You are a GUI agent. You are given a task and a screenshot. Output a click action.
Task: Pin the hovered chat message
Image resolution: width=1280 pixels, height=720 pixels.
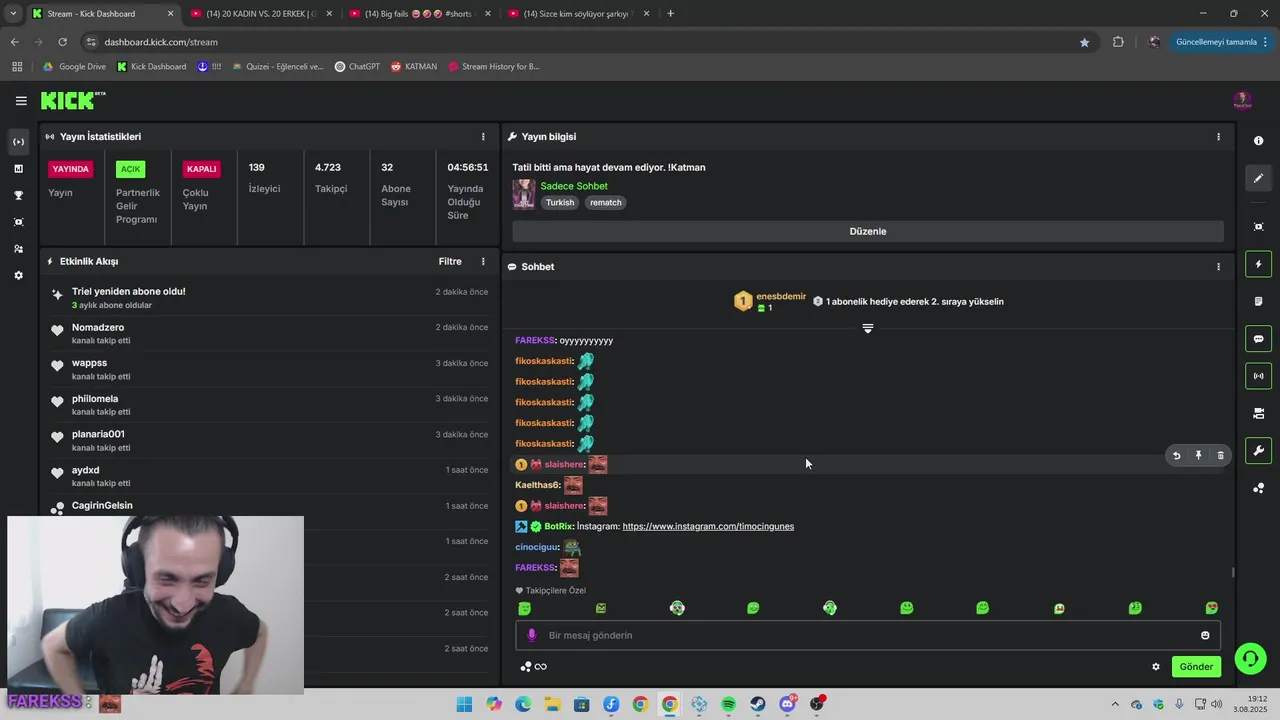pos(1198,456)
